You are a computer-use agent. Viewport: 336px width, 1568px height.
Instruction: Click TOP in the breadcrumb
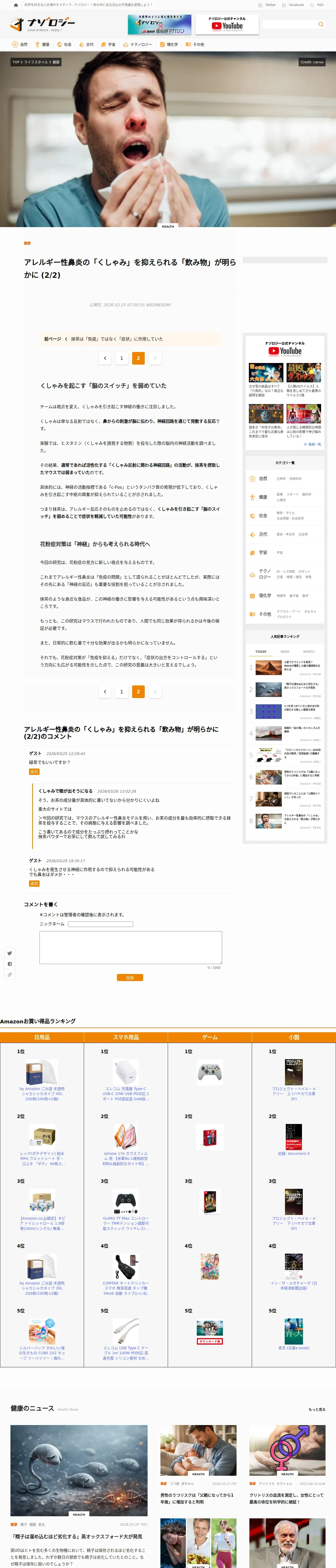(16, 62)
